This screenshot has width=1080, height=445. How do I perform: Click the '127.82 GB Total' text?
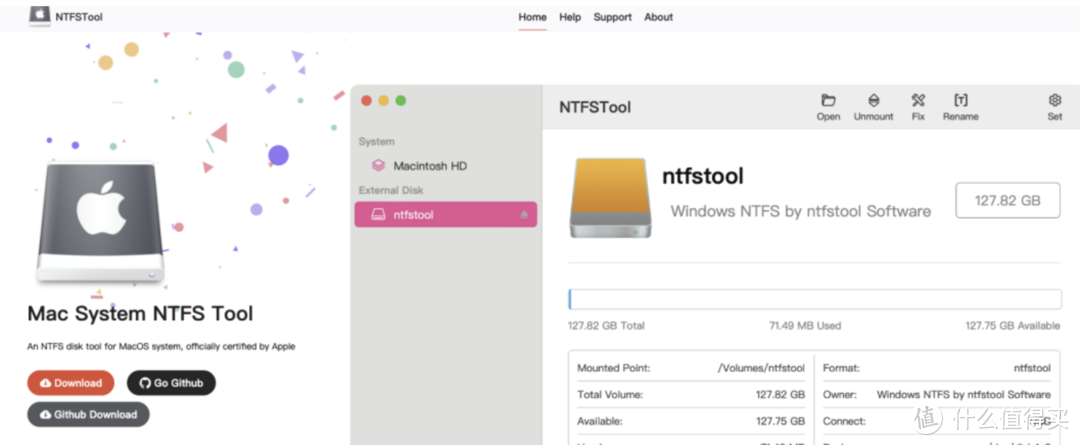click(x=606, y=326)
